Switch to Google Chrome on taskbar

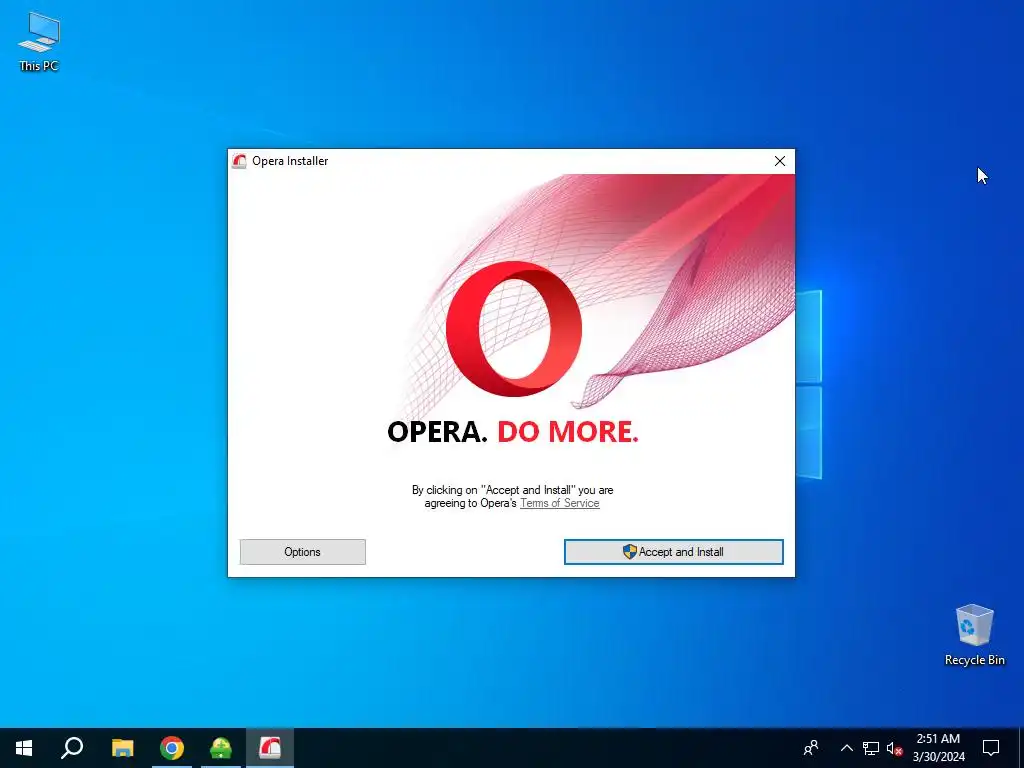pyautogui.click(x=172, y=748)
